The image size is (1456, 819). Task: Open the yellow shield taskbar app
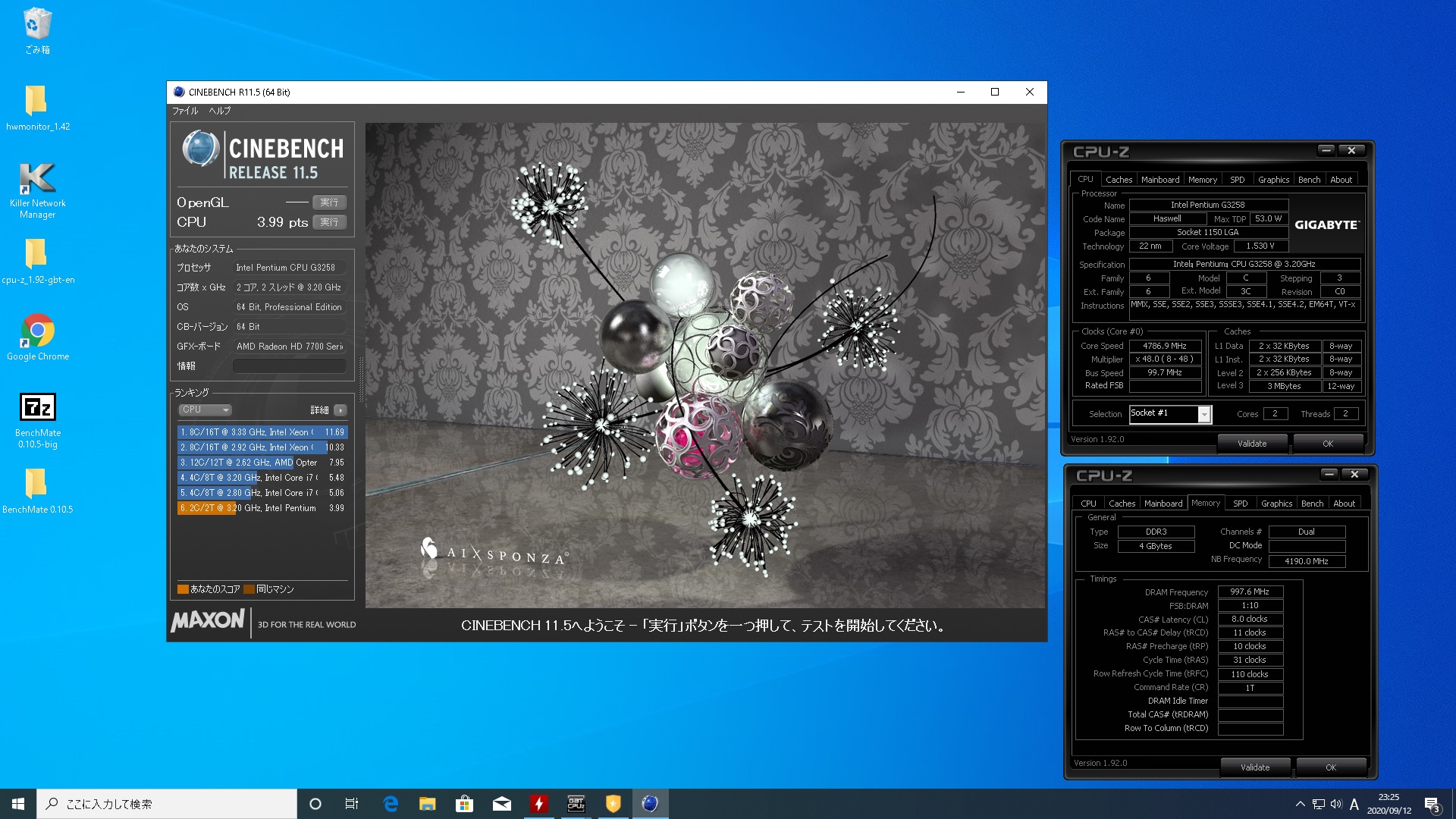coord(613,804)
